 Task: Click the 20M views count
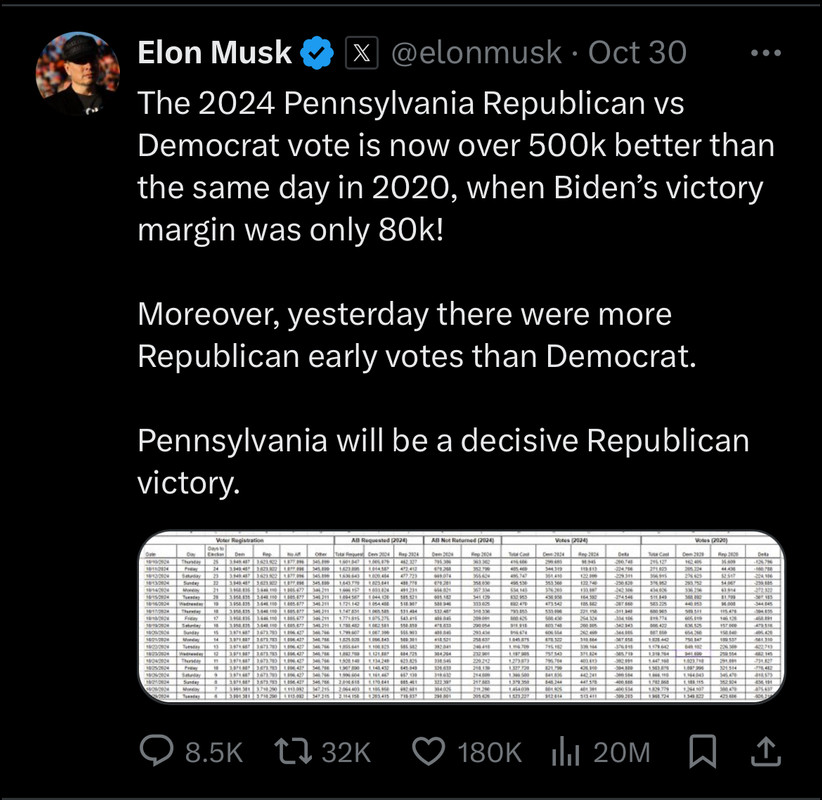622,752
